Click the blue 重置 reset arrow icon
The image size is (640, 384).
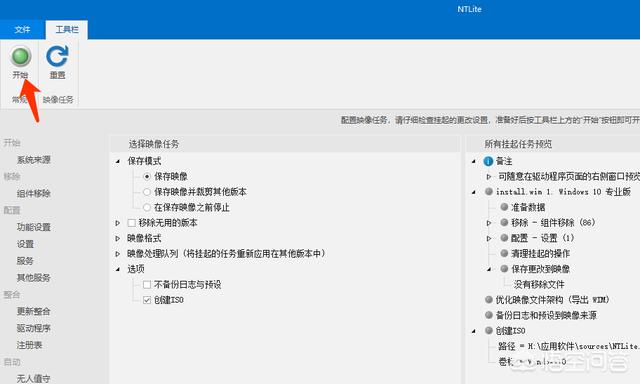point(57,56)
